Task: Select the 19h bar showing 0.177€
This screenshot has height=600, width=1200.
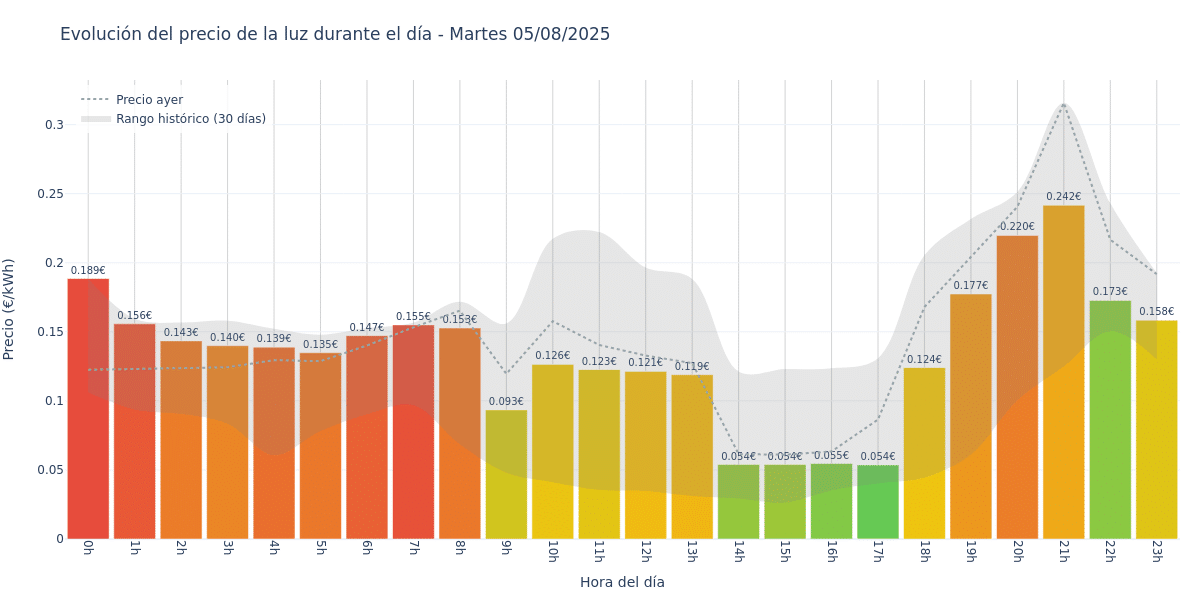Action: point(971,416)
